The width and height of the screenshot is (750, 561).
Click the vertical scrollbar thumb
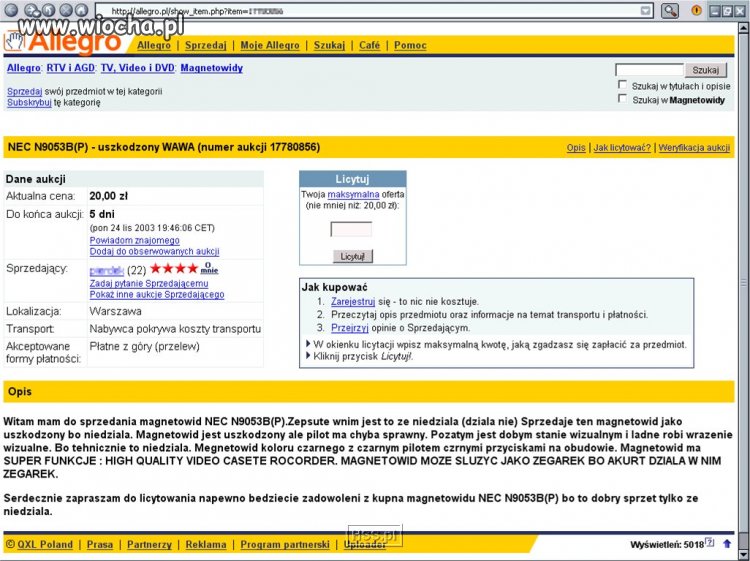click(x=744, y=282)
